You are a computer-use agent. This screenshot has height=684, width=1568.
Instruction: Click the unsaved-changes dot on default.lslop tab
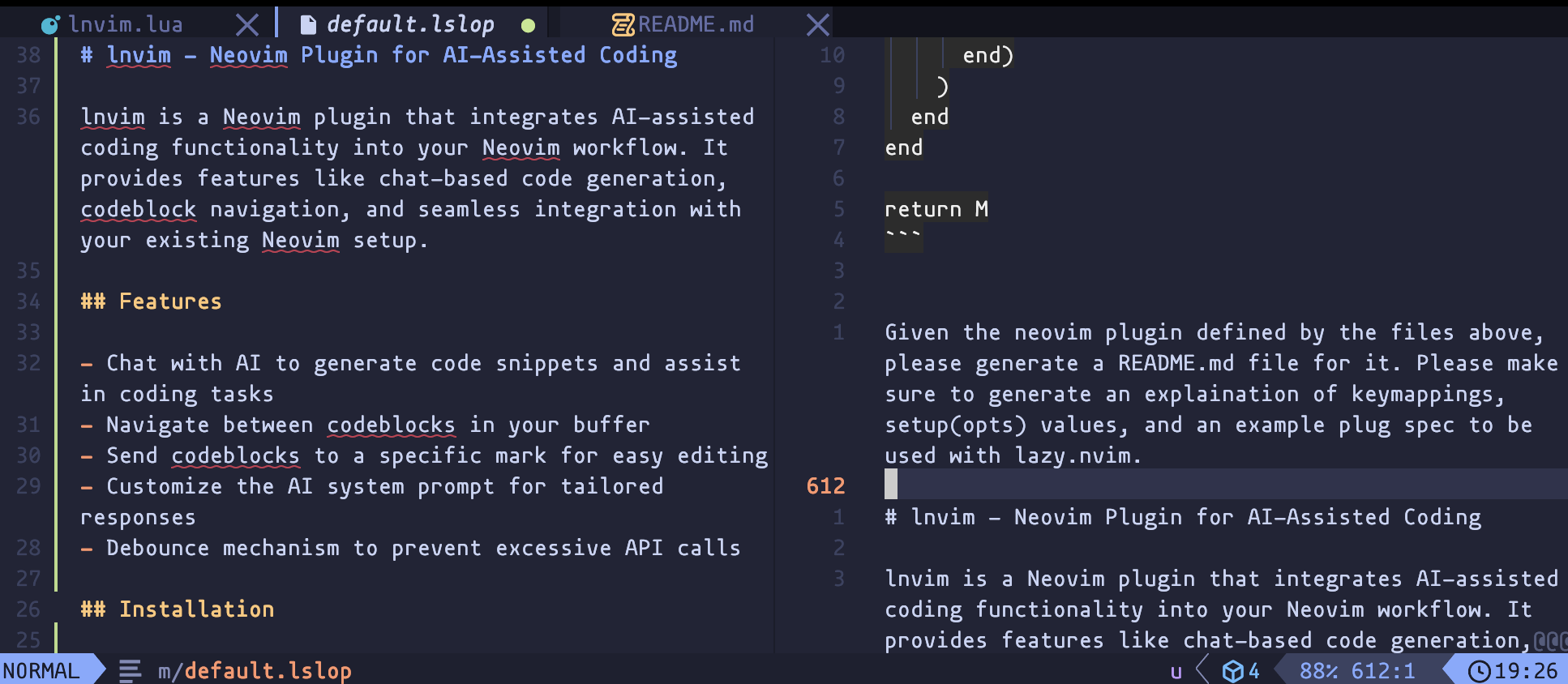528,25
